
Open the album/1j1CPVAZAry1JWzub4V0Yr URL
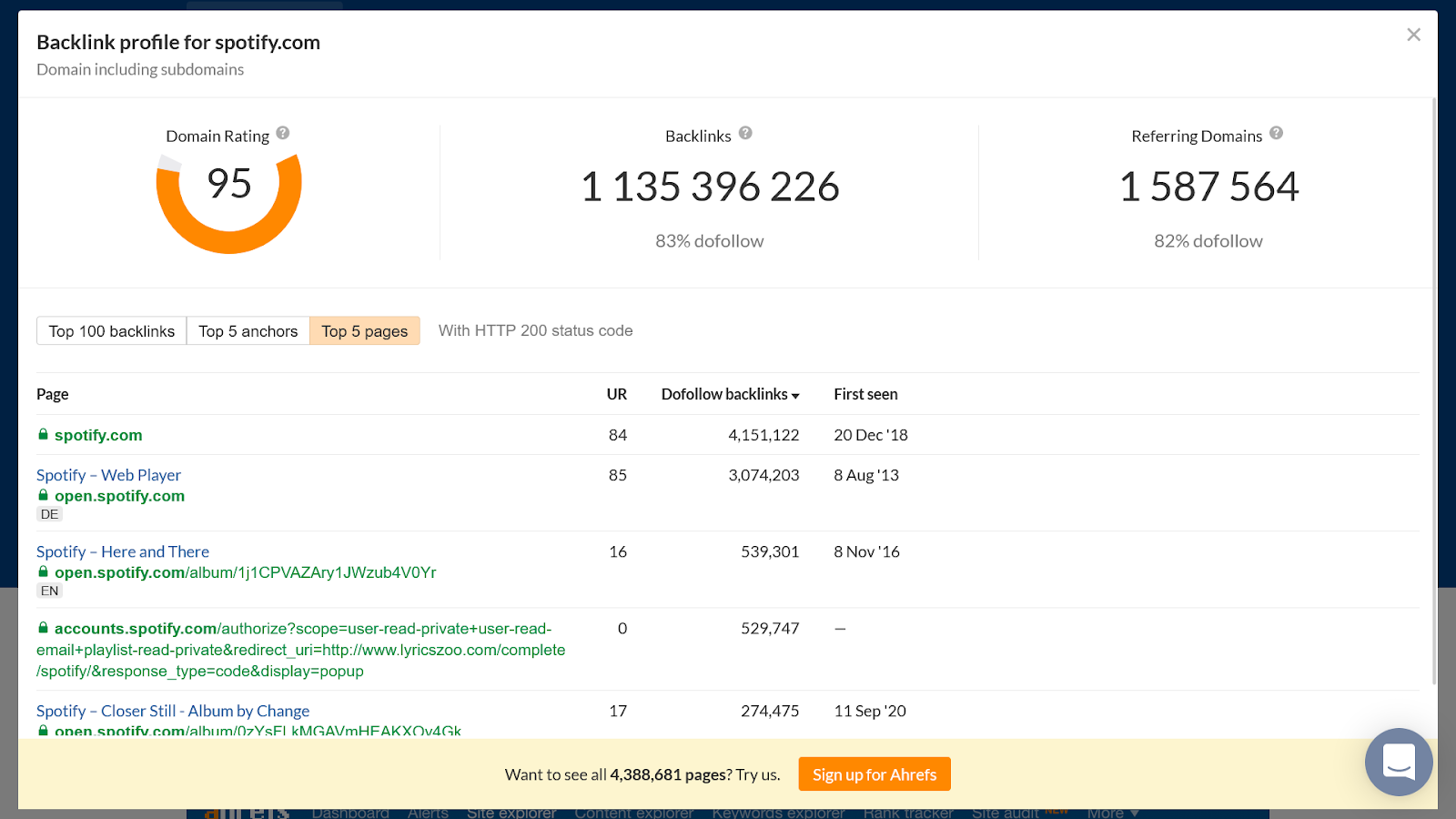pos(246,572)
